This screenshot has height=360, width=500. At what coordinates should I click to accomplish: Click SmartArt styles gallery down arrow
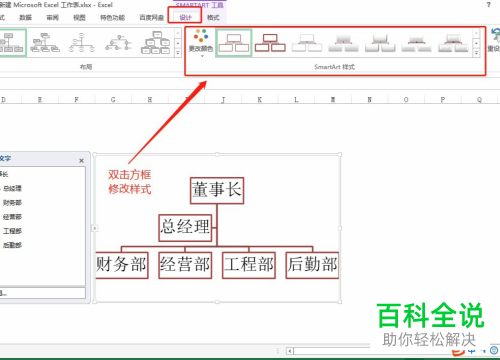[476, 43]
